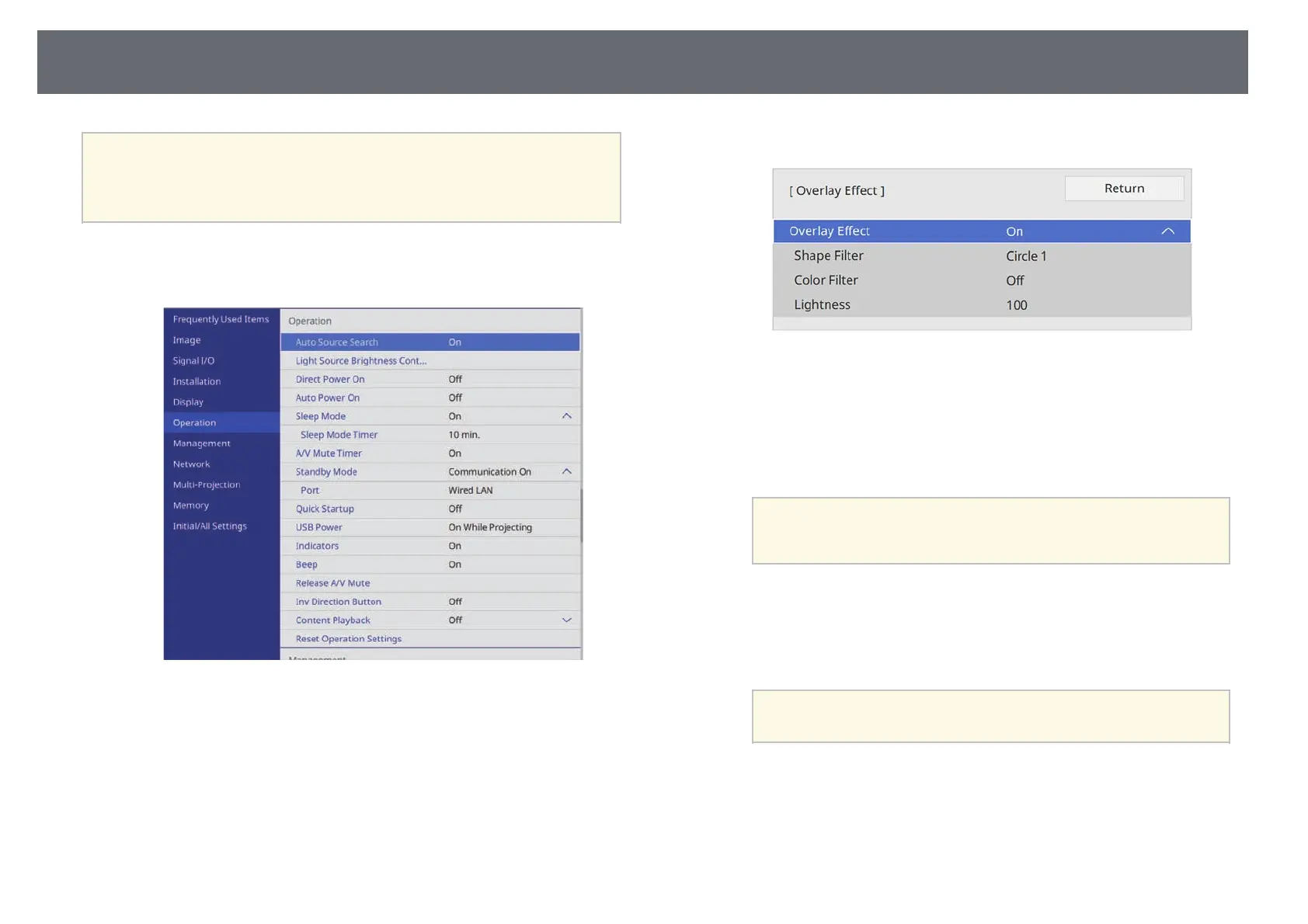Click 'On While Projecting' value
This screenshot has height=924, width=1308.
point(490,528)
